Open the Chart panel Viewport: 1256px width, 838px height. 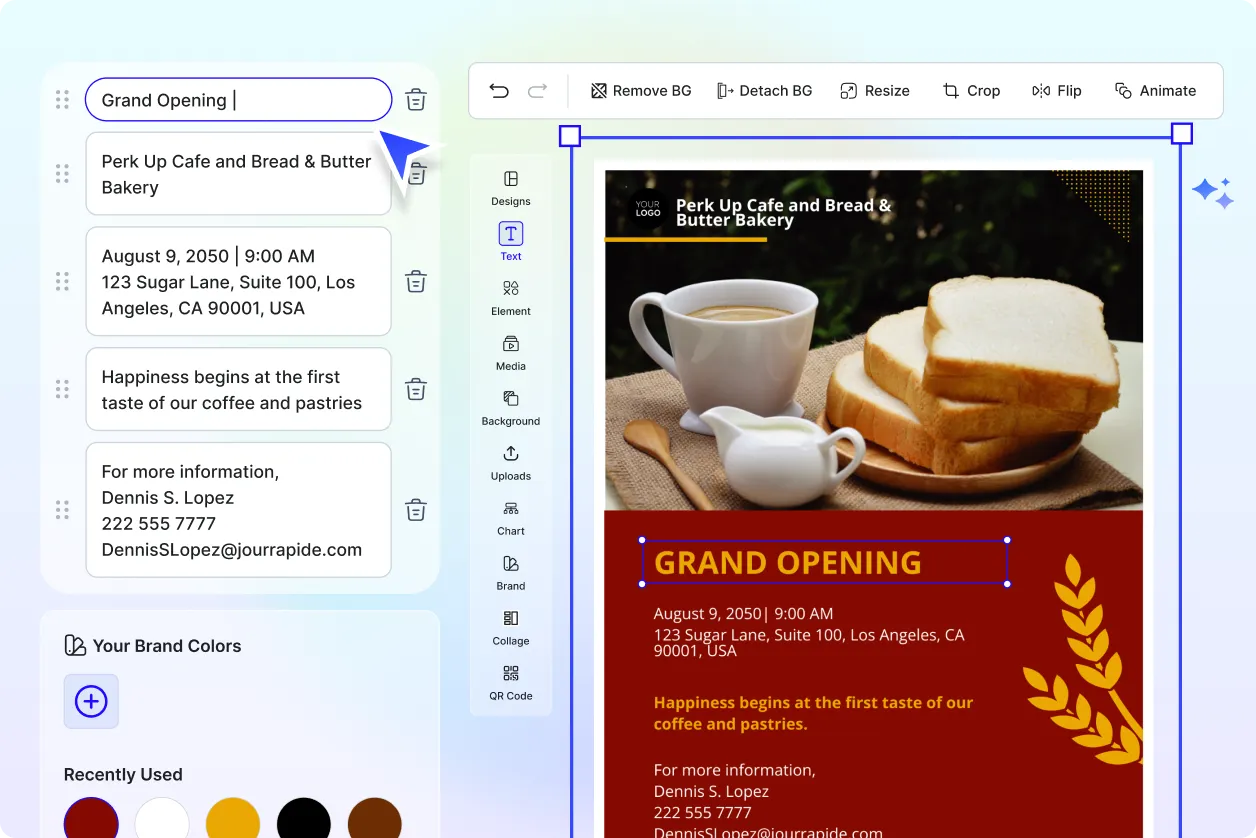coord(510,517)
